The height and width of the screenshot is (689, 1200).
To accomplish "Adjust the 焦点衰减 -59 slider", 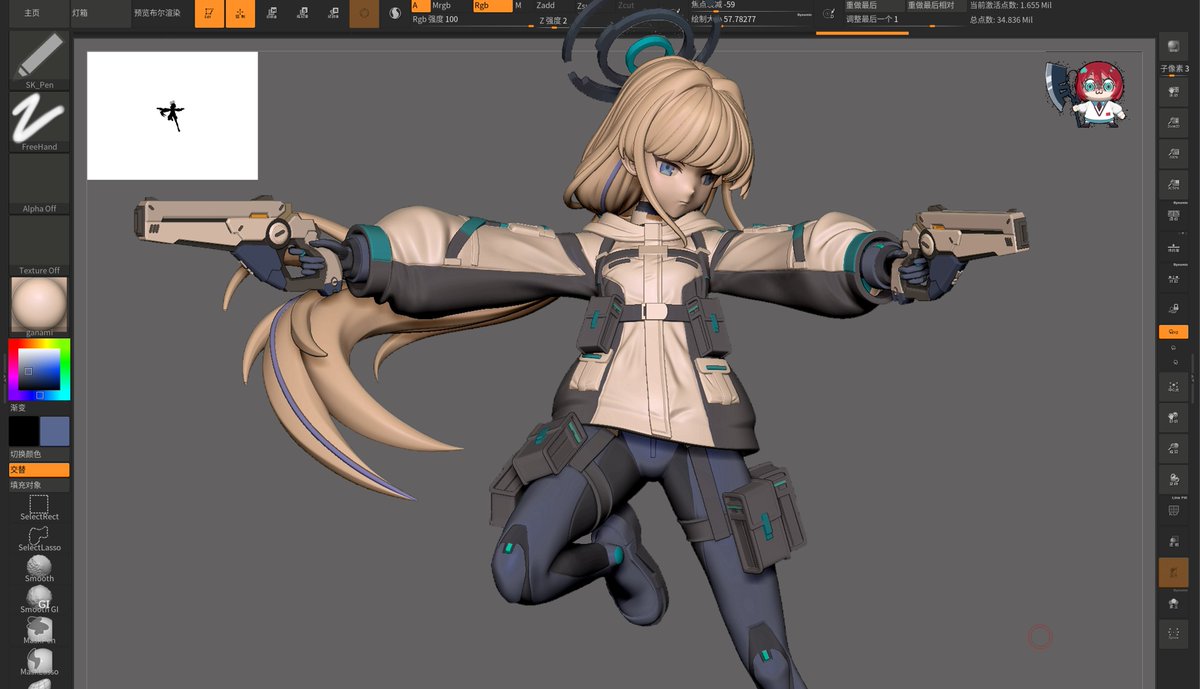I will click(x=752, y=6).
